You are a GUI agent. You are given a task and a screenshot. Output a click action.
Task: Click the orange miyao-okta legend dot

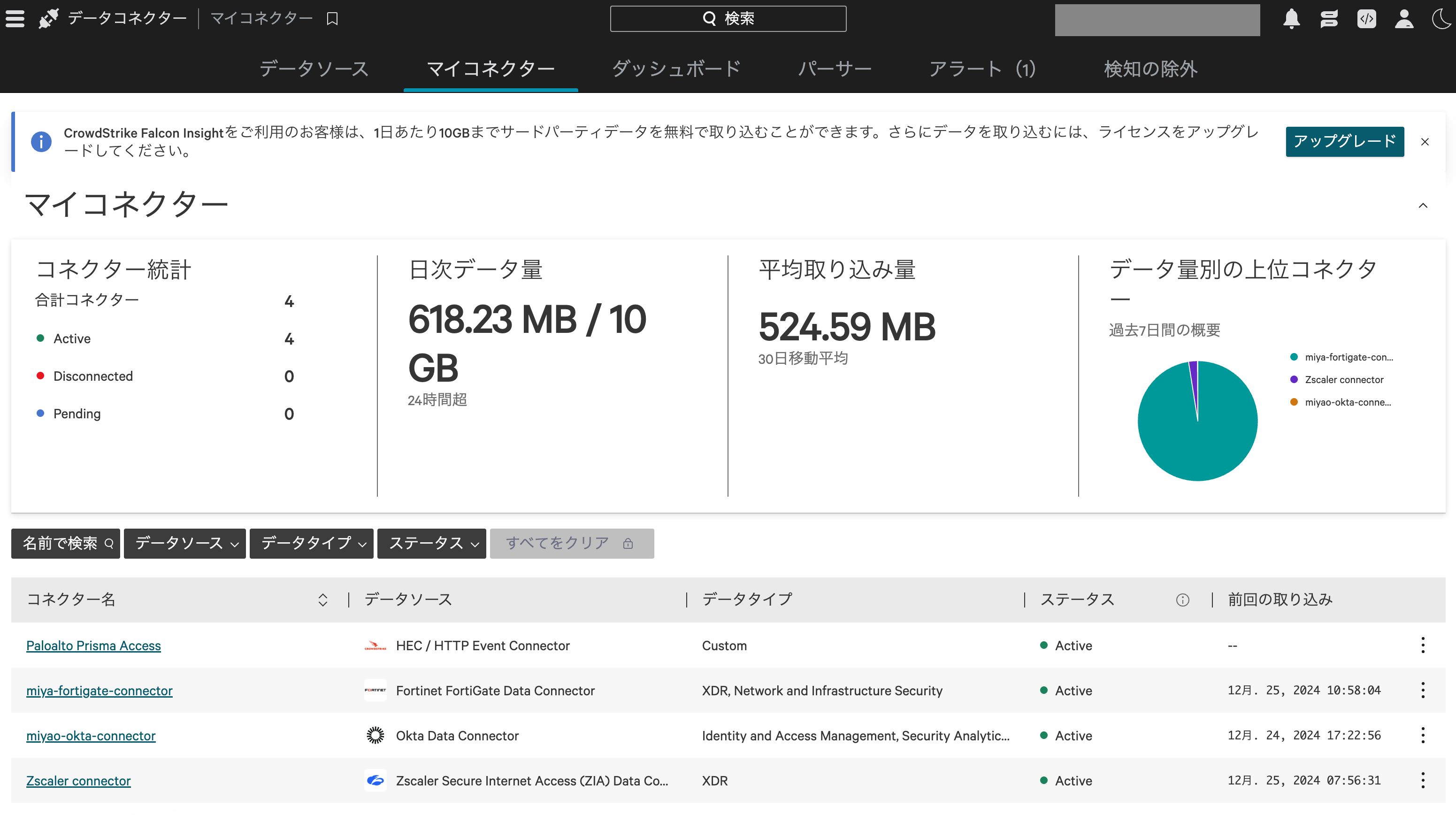[x=1294, y=402]
